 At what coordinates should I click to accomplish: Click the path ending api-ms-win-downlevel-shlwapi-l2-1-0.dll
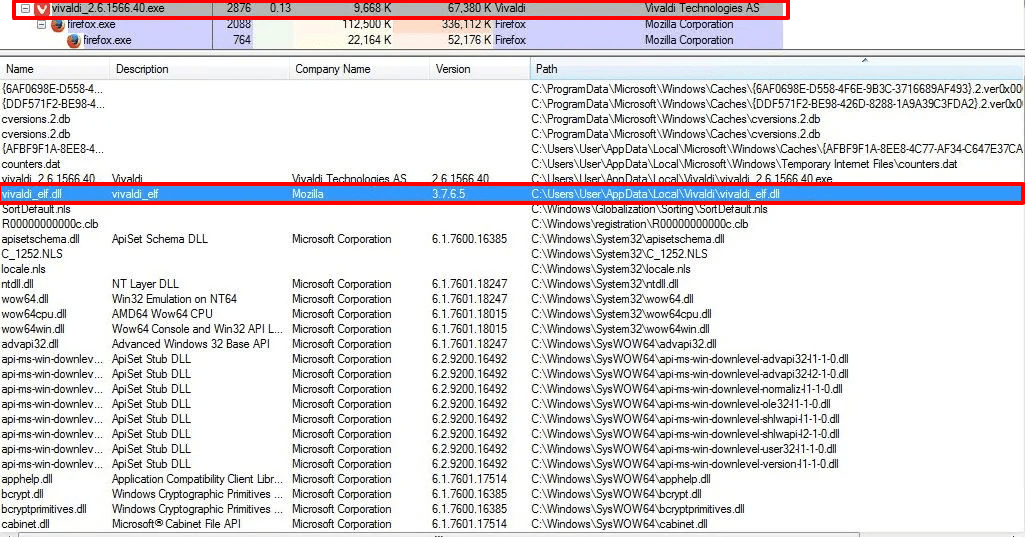[685, 434]
